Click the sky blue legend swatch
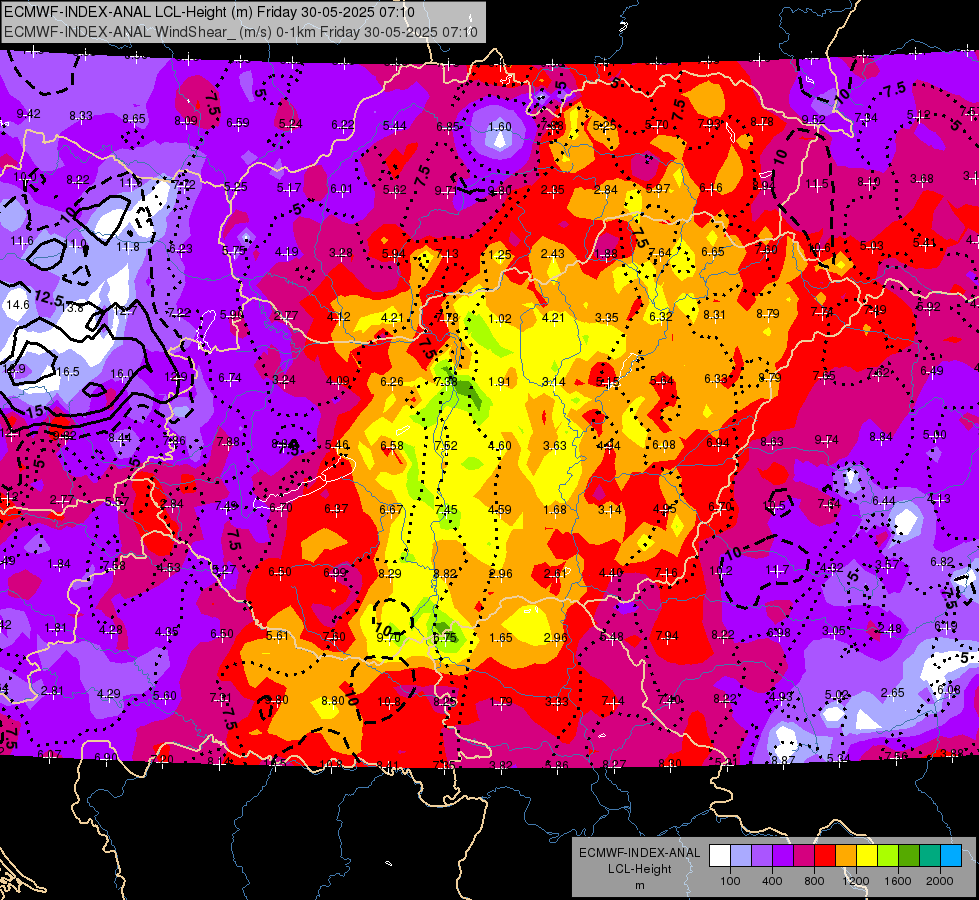979x900 pixels. pos(951,855)
